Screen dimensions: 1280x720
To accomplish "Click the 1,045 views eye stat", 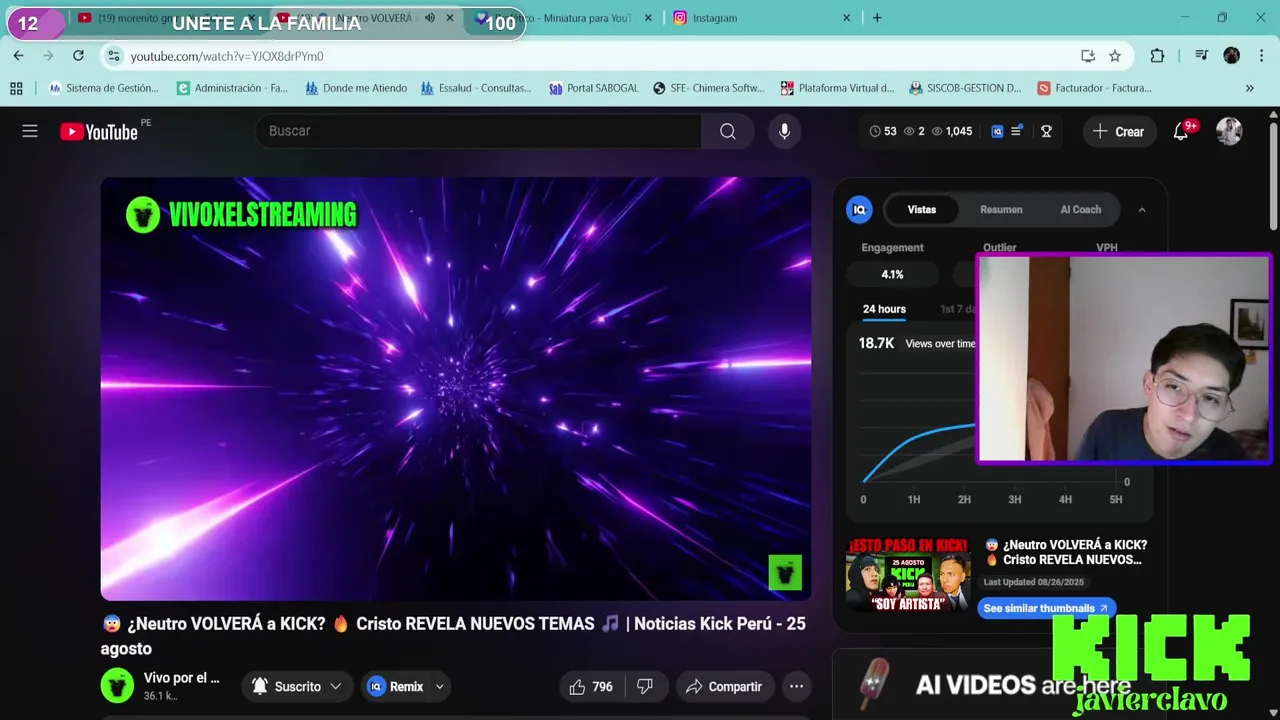I will click(x=952, y=131).
